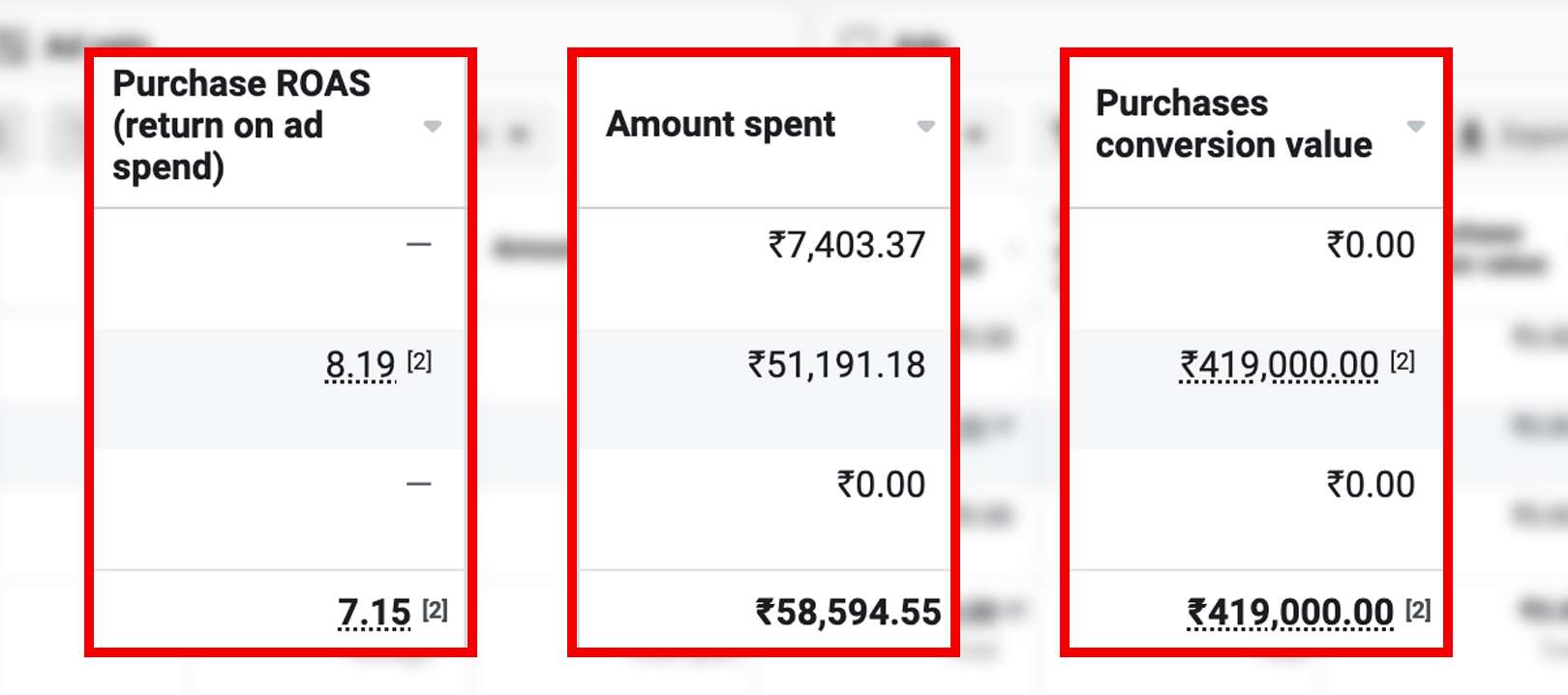1568x695 pixels.
Task: Click the 7.15 total ROAS value
Action: 375,613
